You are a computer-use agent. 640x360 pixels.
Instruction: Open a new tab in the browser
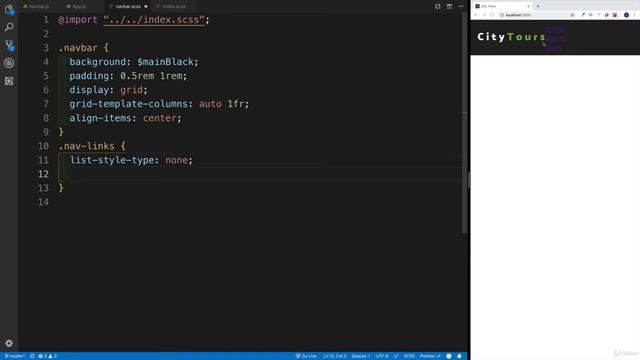click(538, 6)
